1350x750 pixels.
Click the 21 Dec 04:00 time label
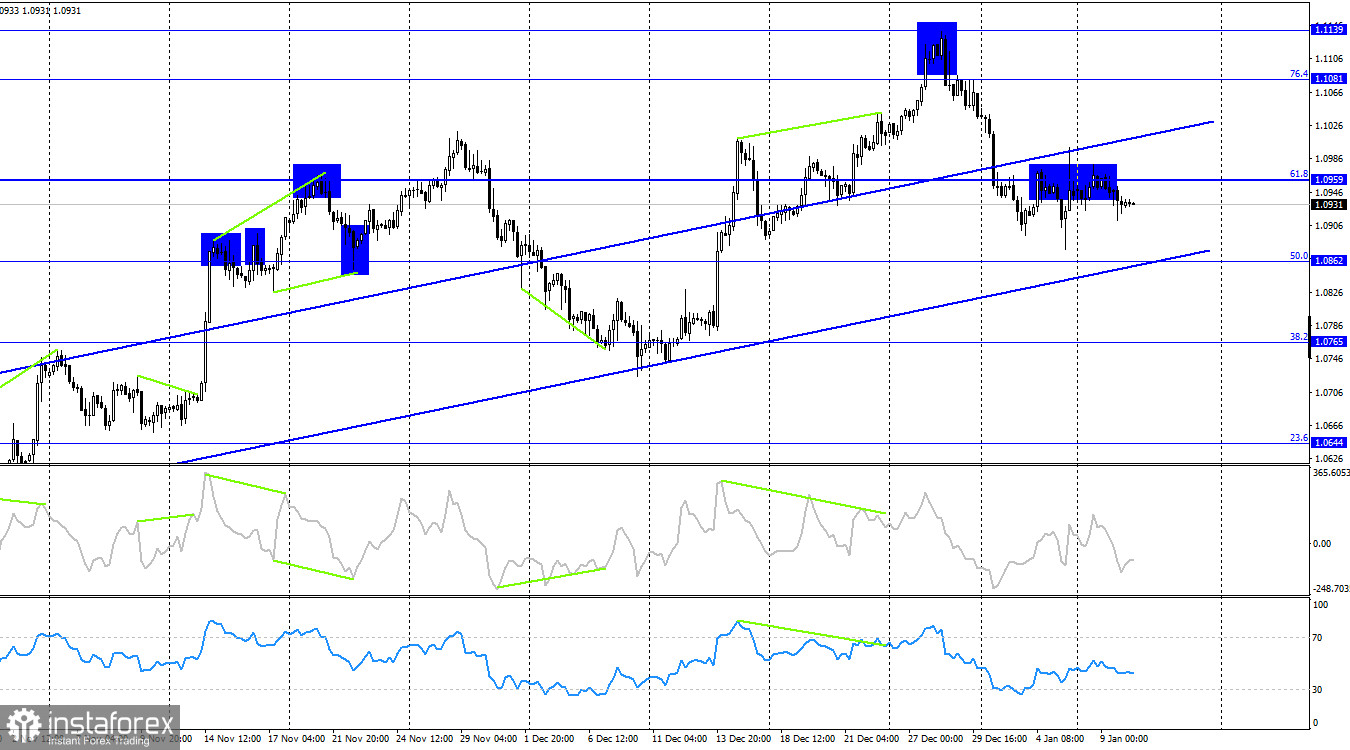pos(874,739)
